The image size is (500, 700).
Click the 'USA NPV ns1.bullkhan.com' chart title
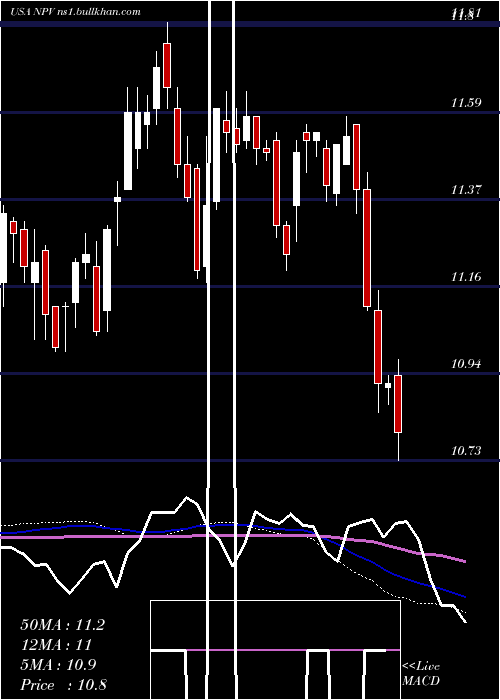click(75, 12)
